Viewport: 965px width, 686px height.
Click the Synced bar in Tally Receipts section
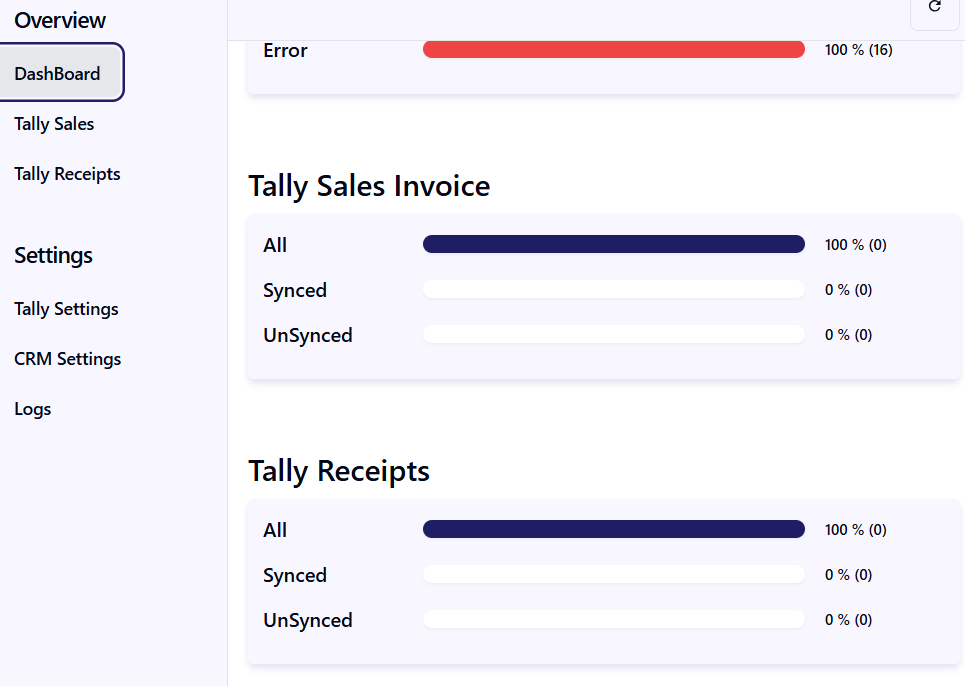coord(613,575)
